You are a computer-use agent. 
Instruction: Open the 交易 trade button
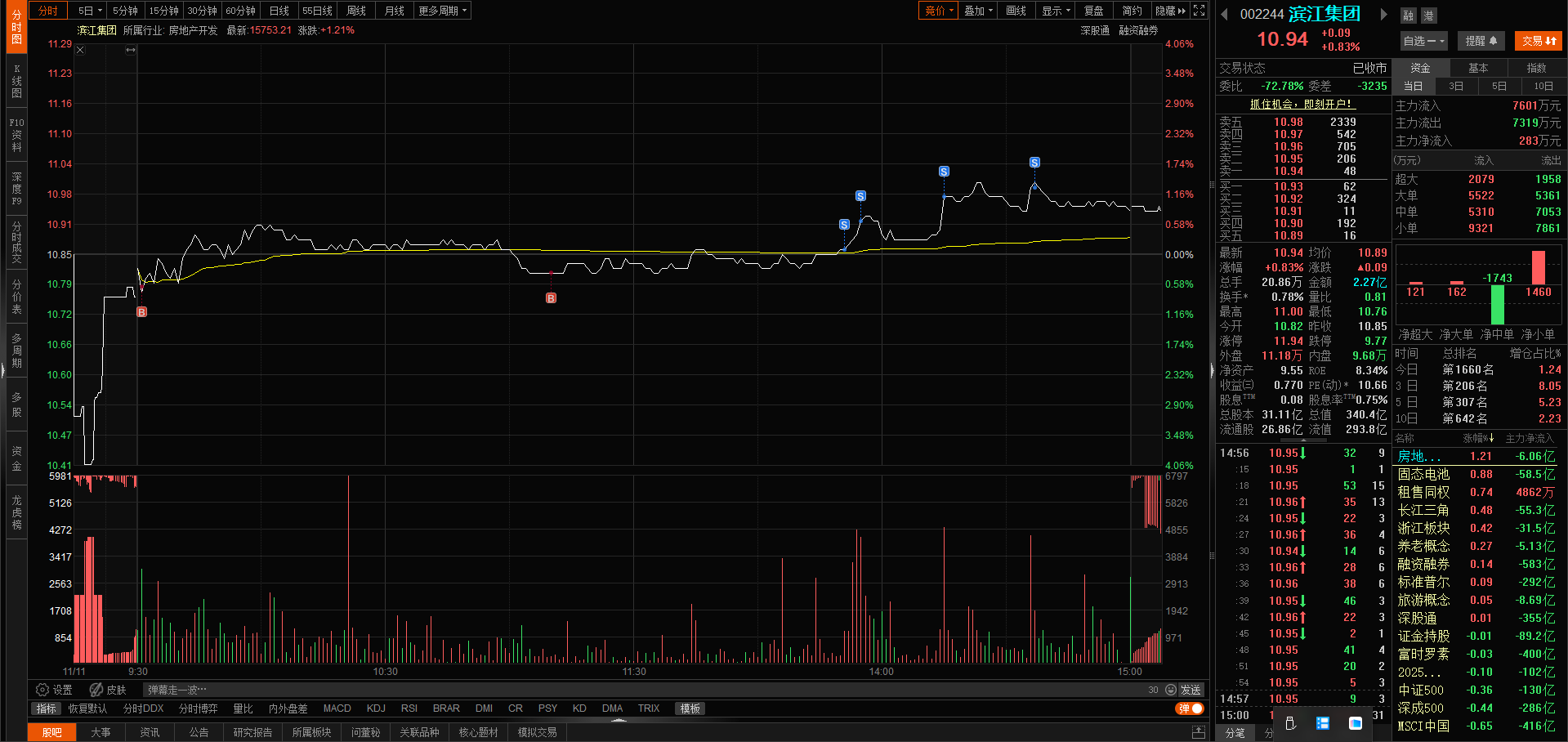click(x=1539, y=41)
